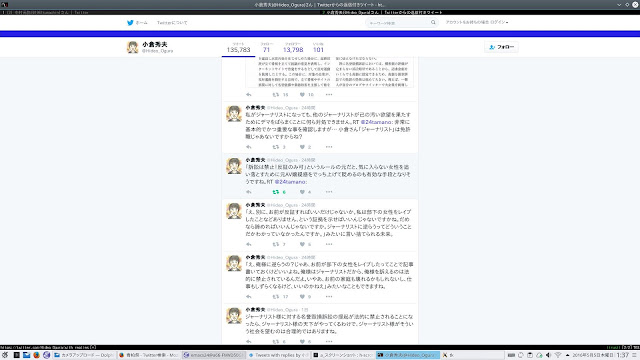
Task: Click the 1:37 clock in taskbar
Action: click(x=622, y=355)
